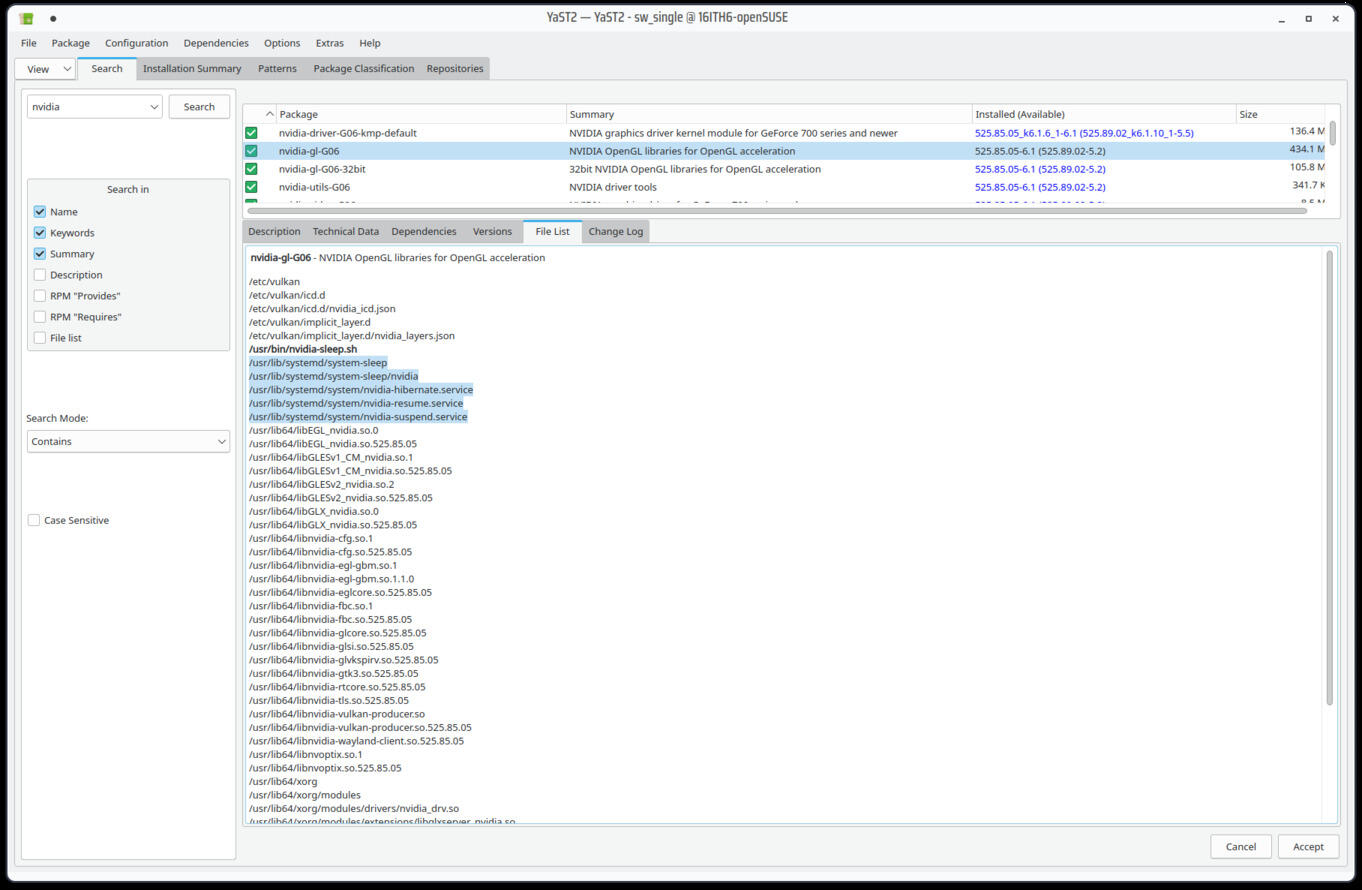Open the Dependencies details tab
The height and width of the screenshot is (890, 1362).
[x=424, y=232]
